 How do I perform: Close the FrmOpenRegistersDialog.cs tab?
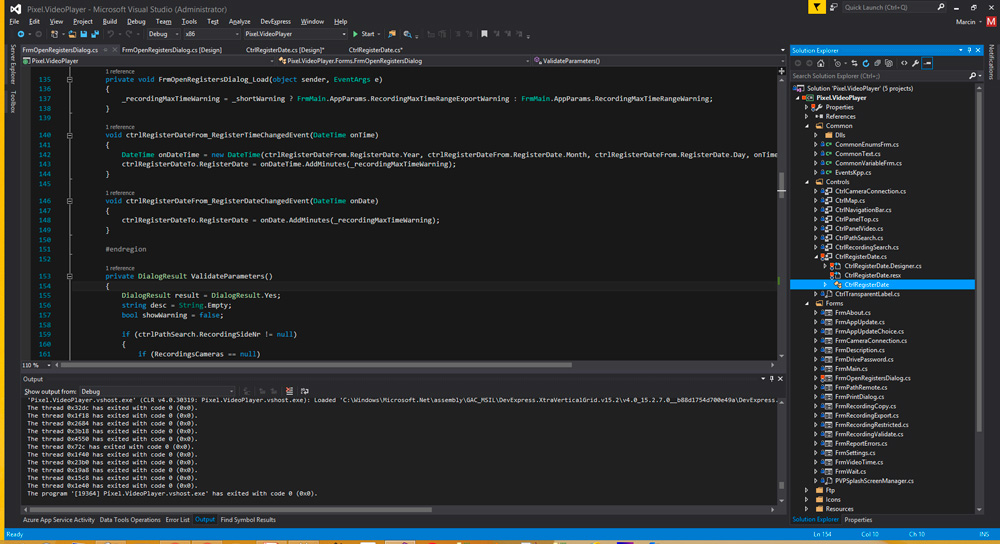115,50
